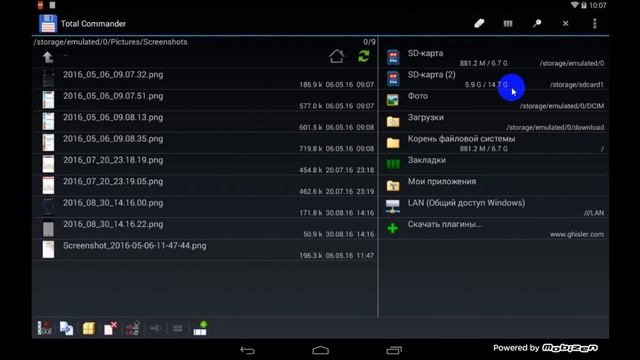
Task: Tap thumbnail of 2016_05_06_09.07.51.png
Action: point(48,100)
